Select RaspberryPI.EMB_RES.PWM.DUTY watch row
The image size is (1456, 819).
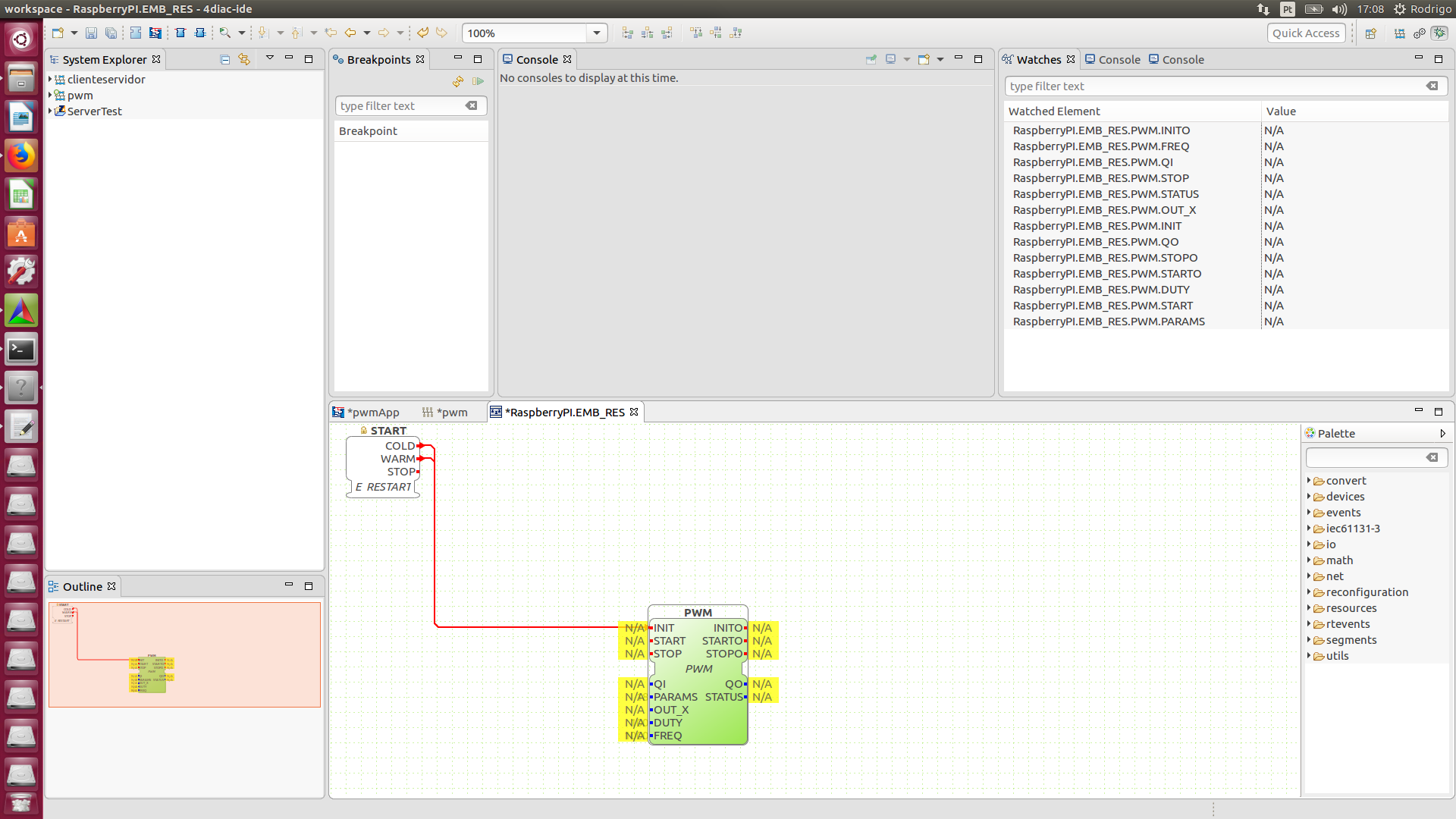[x=1225, y=290]
